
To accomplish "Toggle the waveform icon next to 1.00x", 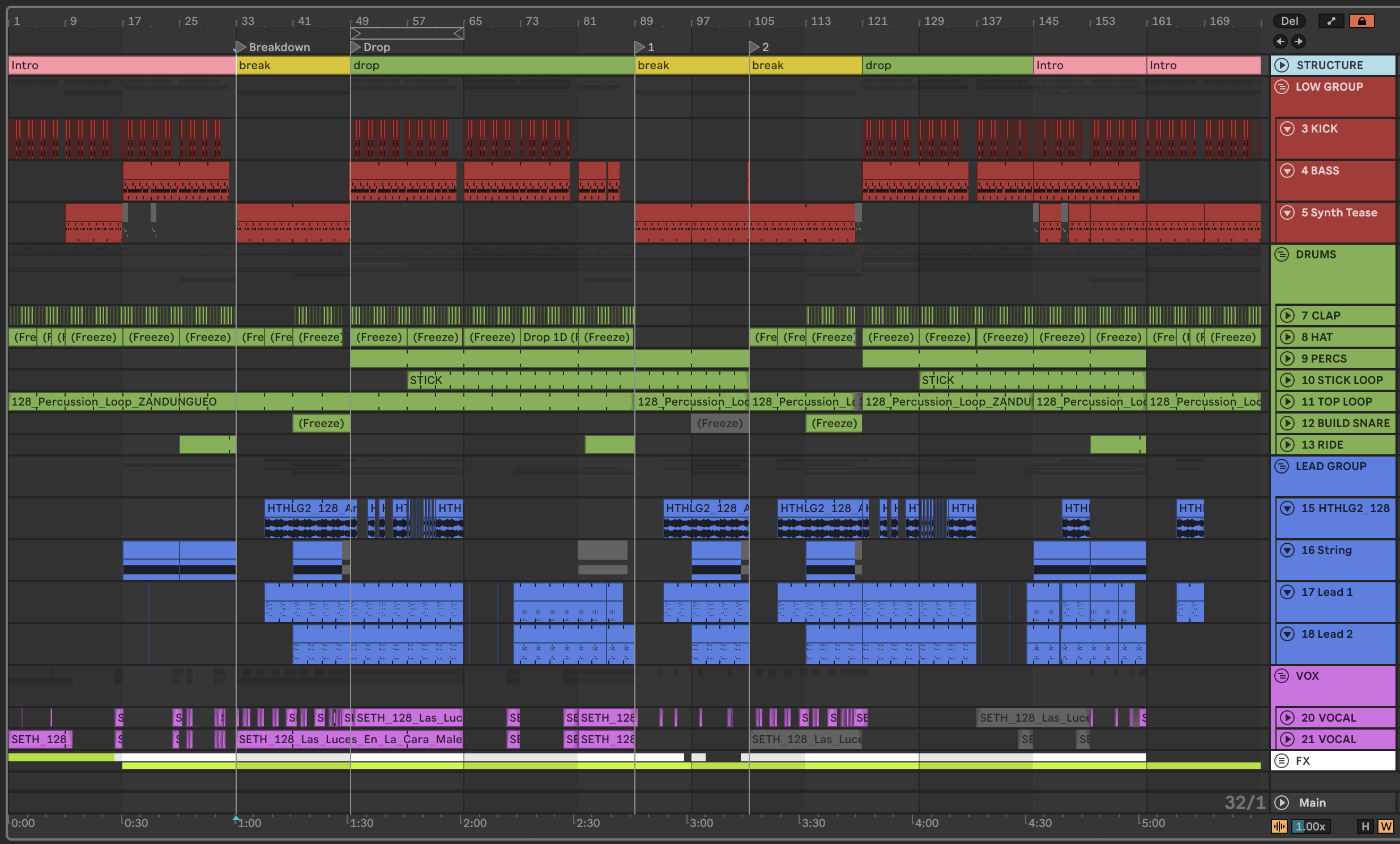I will coord(1279,826).
